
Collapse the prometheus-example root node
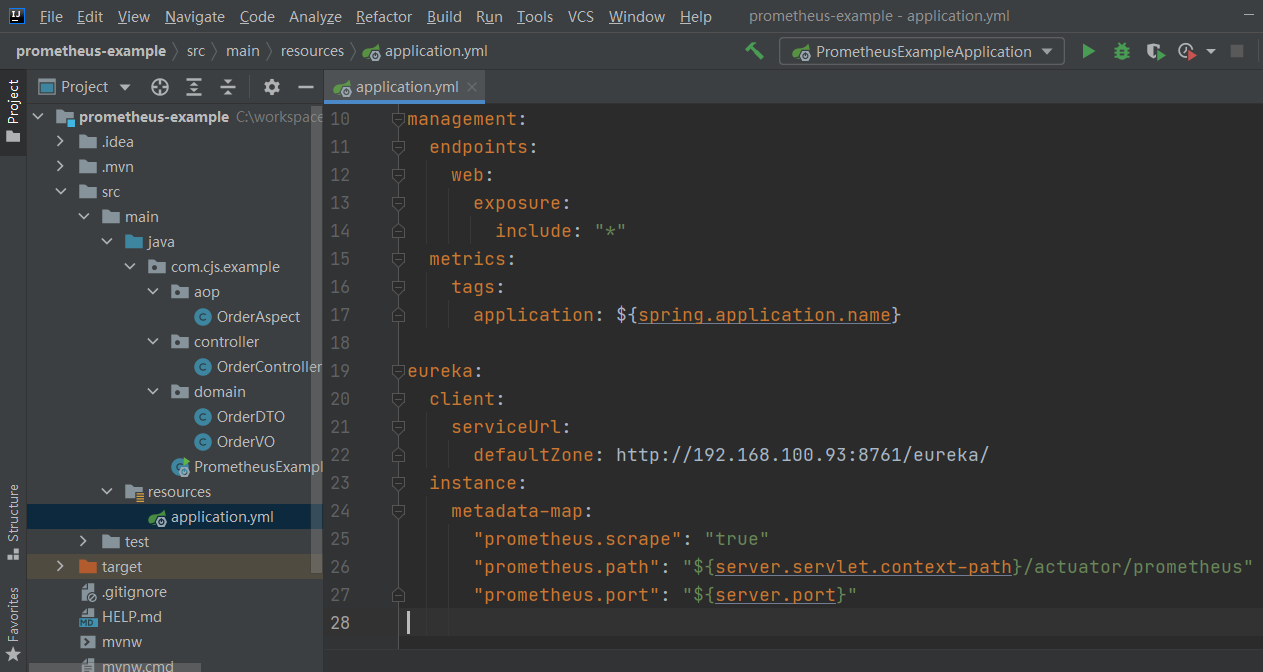[39, 117]
